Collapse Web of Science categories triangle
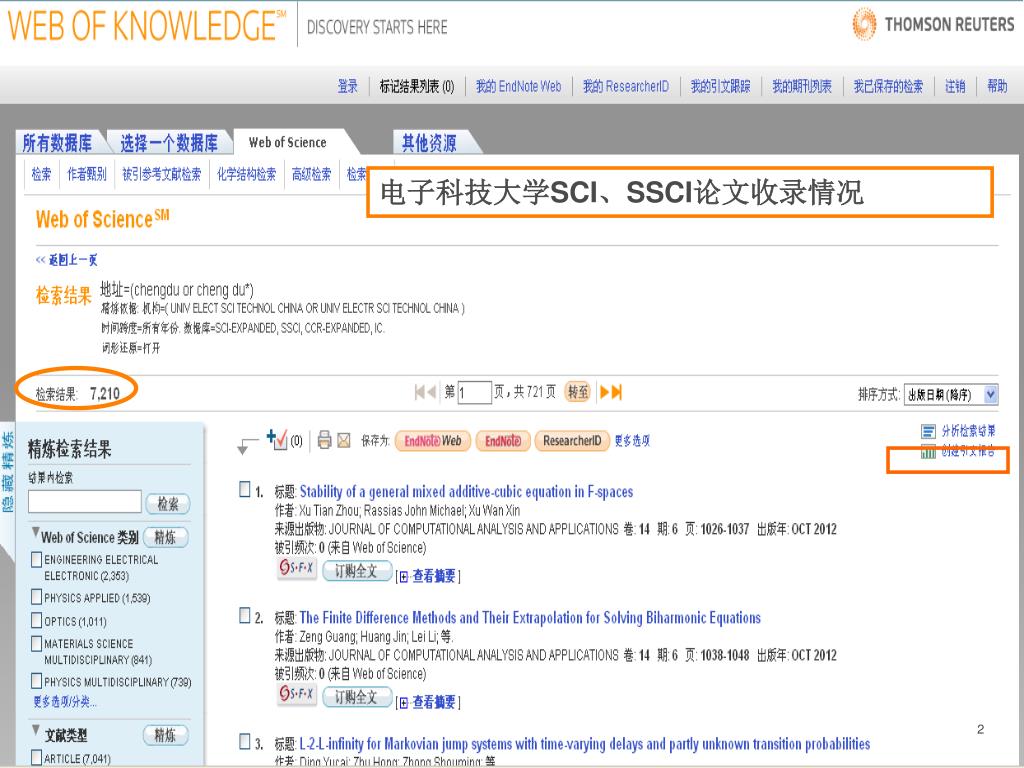This screenshot has width=1024, height=768. click(35, 532)
